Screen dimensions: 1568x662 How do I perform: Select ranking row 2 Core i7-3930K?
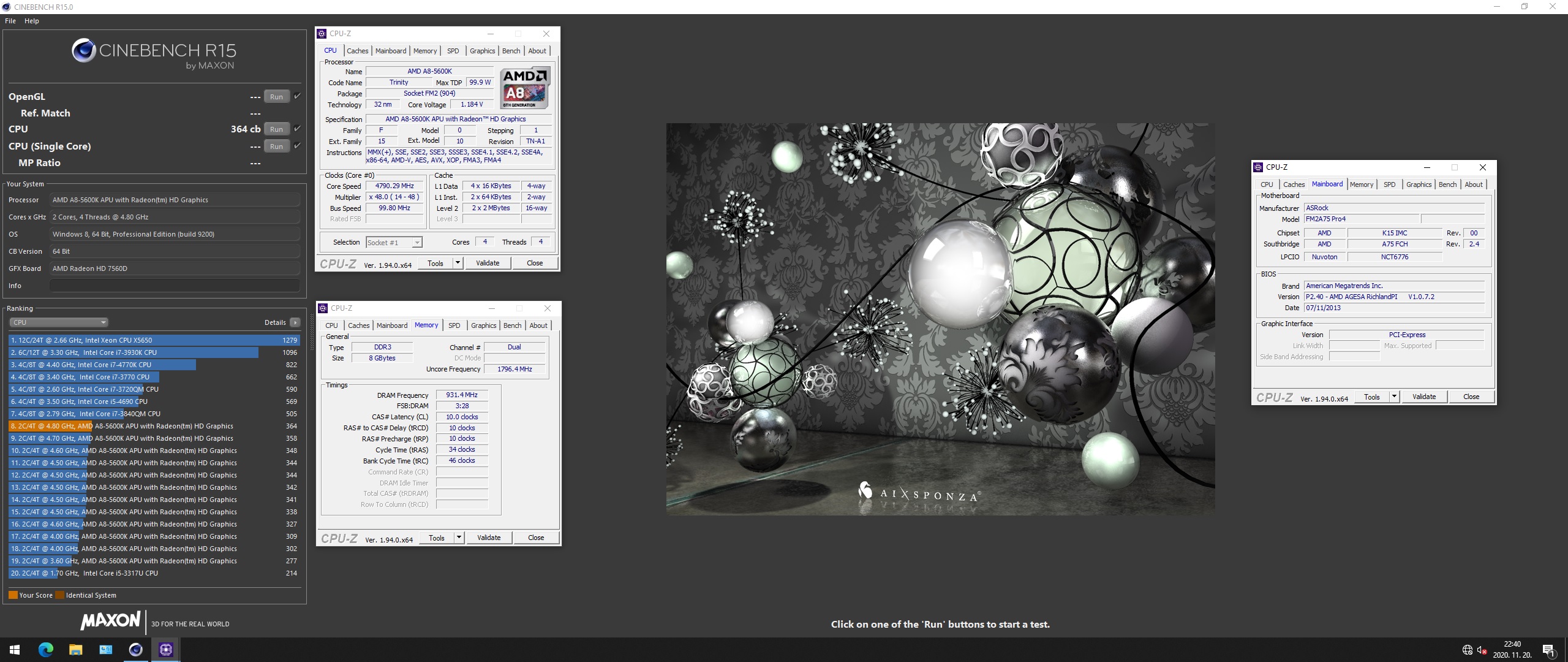[154, 352]
